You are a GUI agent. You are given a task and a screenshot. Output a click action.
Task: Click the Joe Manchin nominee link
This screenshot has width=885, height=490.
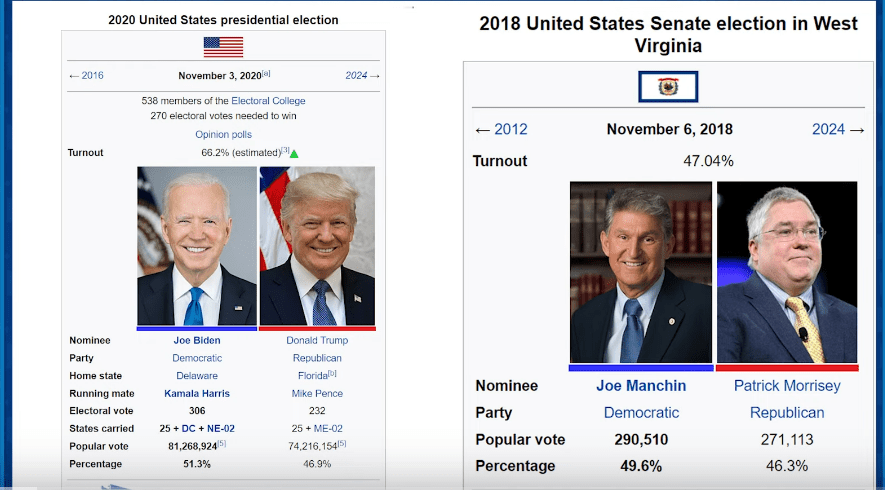(x=641, y=386)
